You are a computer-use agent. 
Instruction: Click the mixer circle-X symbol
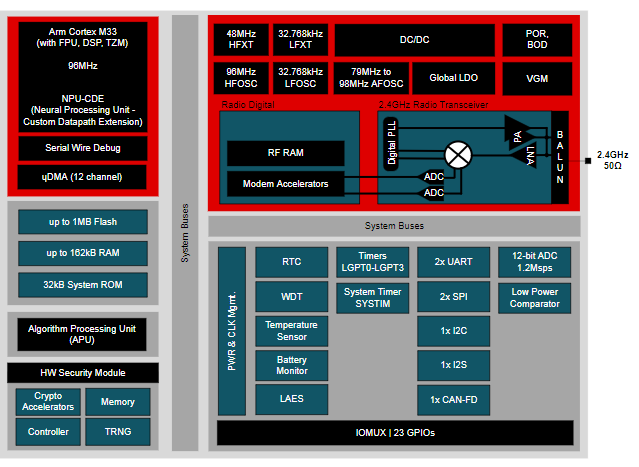click(458, 155)
